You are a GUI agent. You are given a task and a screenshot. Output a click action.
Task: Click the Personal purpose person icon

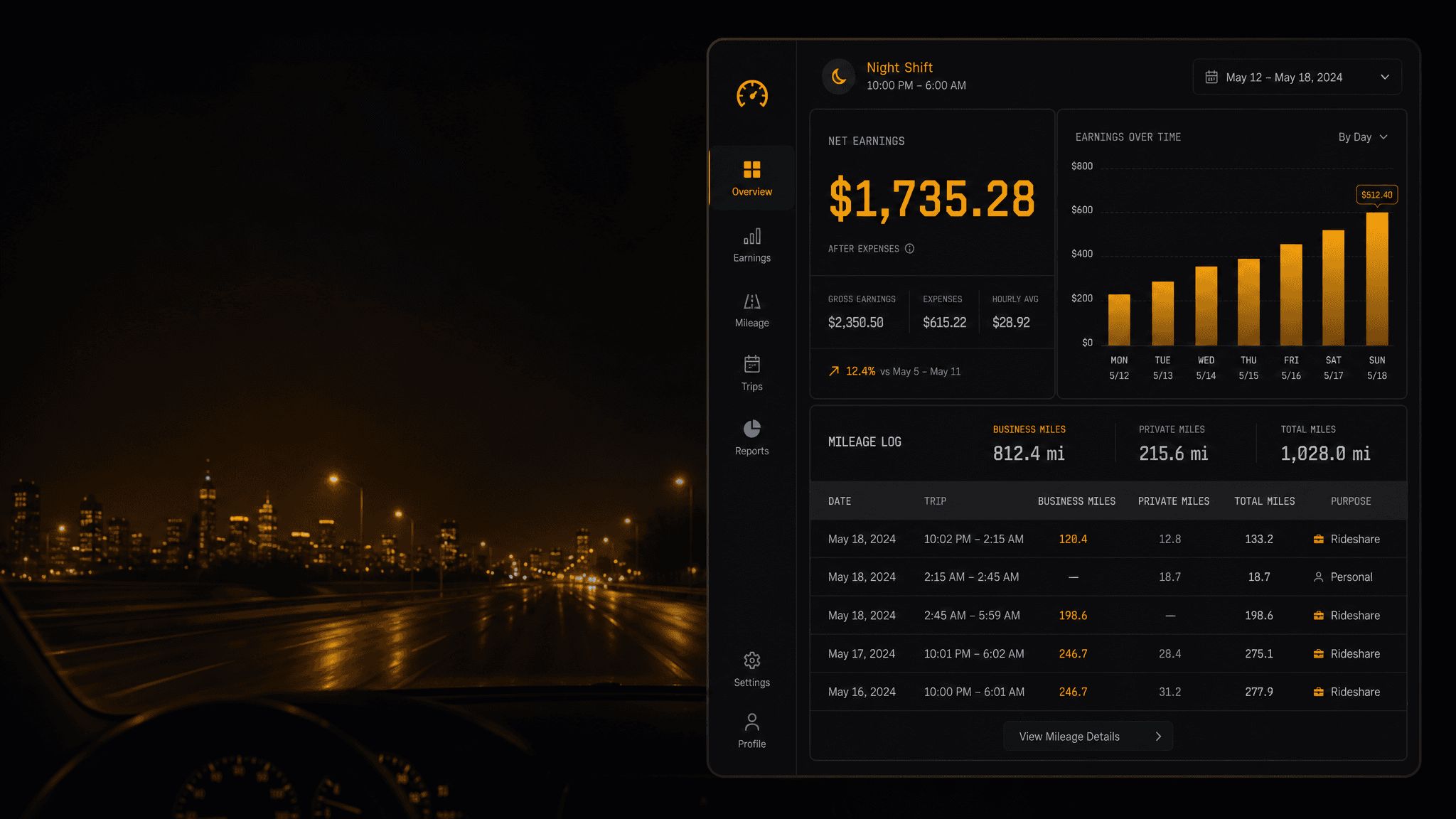[1318, 577]
